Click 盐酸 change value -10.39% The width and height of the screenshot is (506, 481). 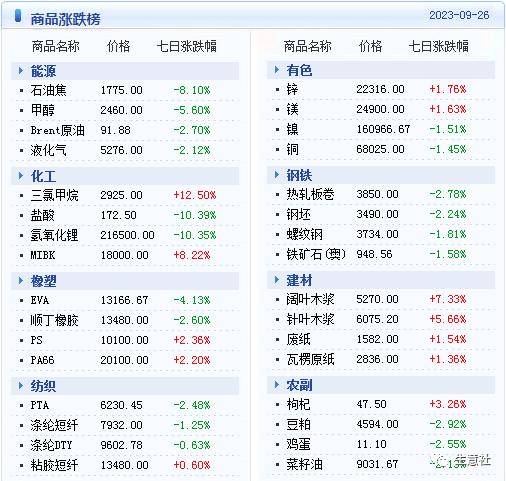(x=195, y=215)
